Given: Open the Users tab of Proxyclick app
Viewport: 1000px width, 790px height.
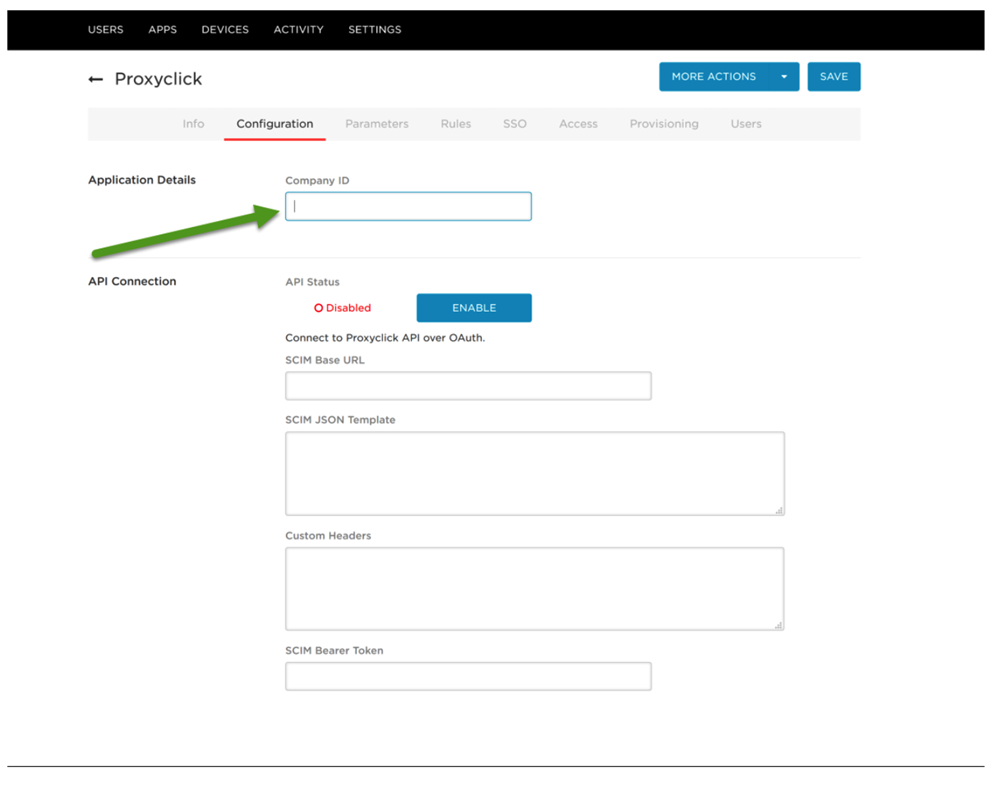Looking at the screenshot, I should 746,124.
